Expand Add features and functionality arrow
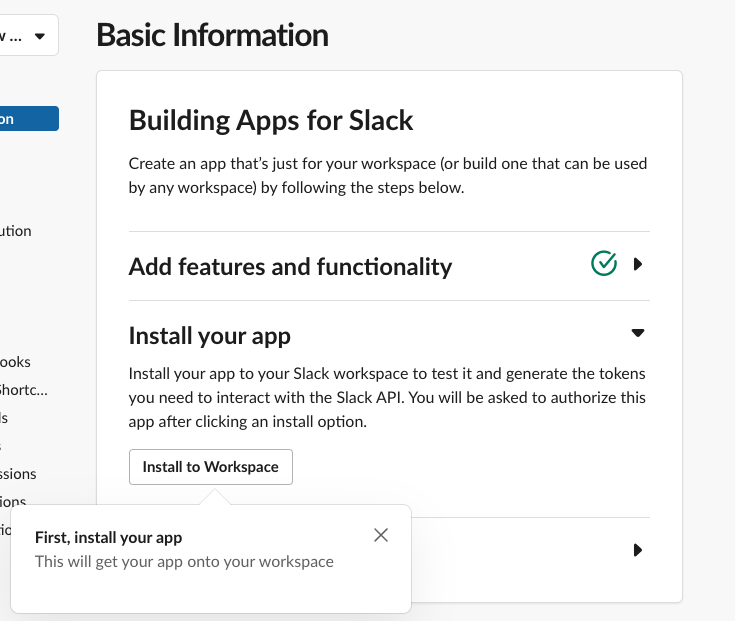735x621 pixels. [x=638, y=265]
